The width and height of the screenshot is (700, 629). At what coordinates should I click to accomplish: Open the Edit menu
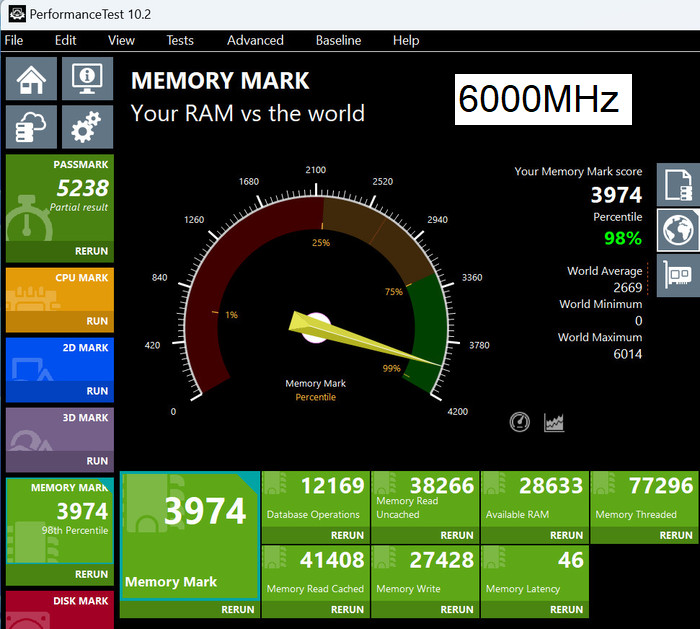click(x=66, y=40)
